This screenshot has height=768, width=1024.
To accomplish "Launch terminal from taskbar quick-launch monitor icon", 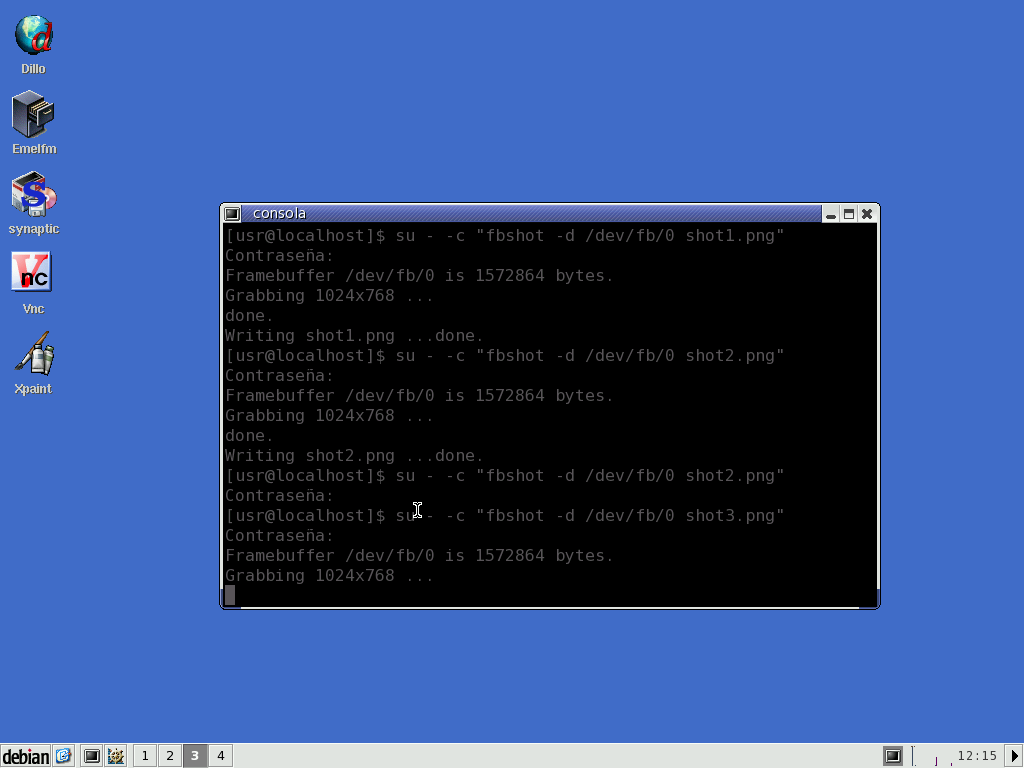I will (x=91, y=756).
